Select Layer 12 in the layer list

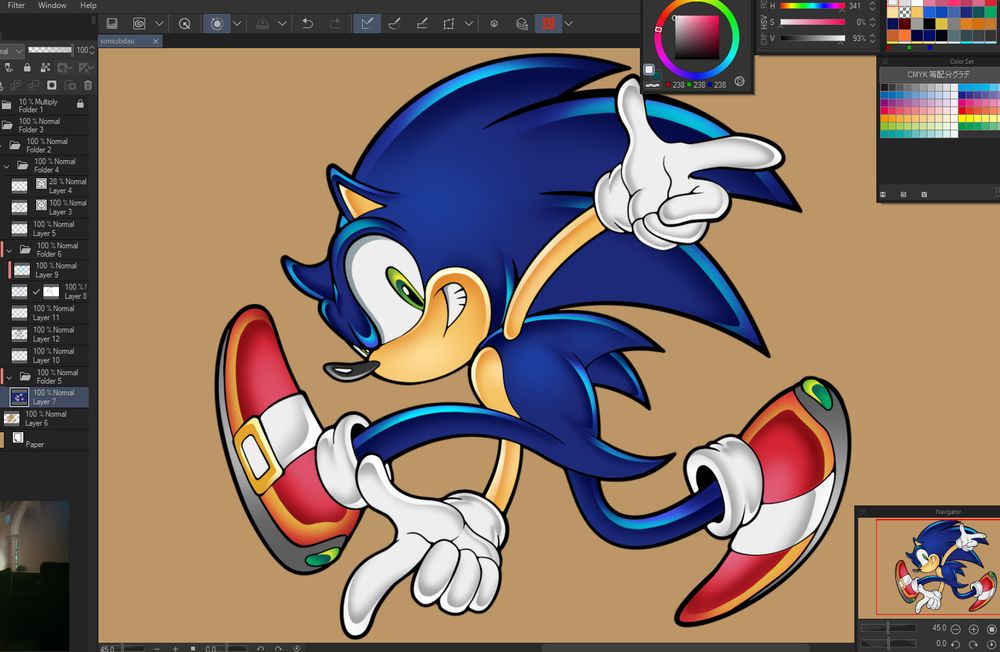click(45, 334)
